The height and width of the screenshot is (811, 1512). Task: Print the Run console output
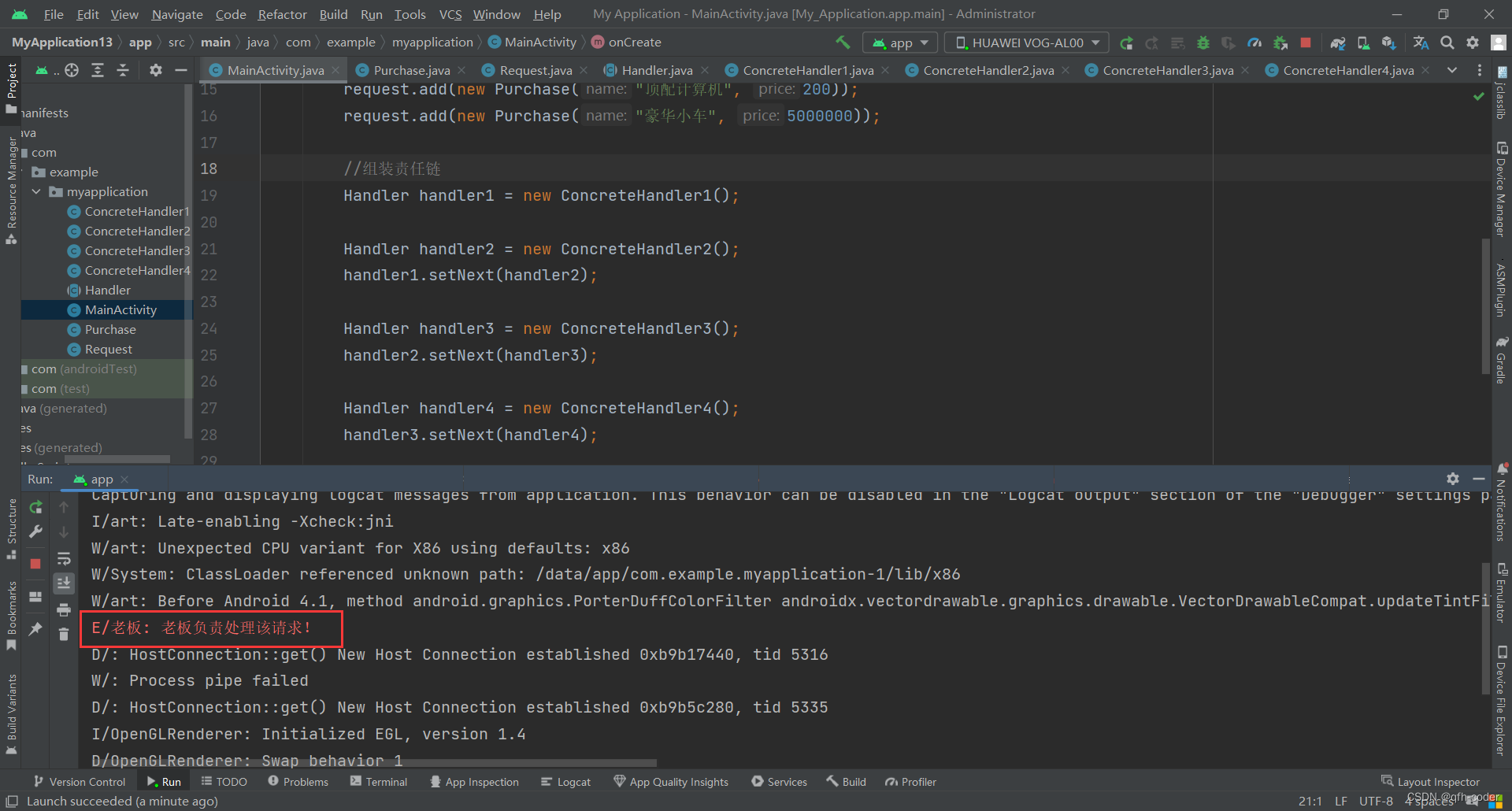[x=64, y=609]
